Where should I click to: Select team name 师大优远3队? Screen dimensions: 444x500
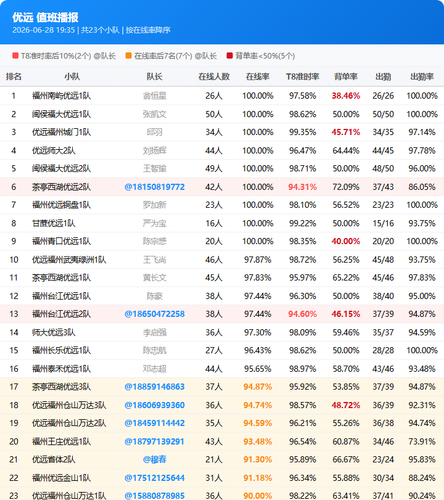[54, 332]
